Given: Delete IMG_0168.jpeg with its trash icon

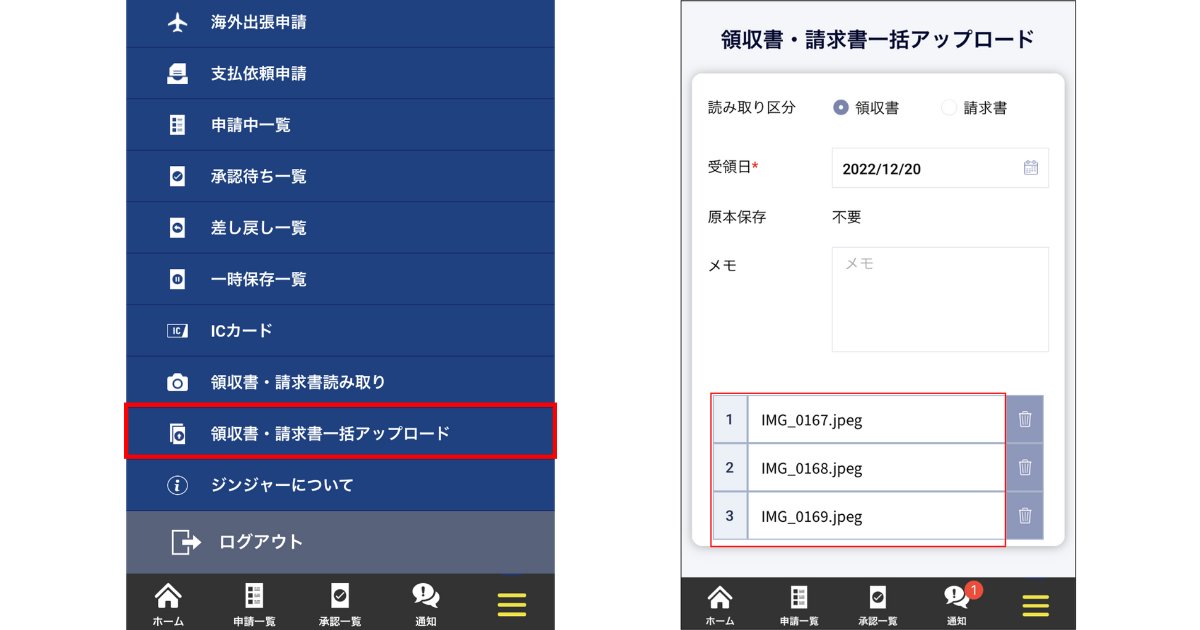Looking at the screenshot, I should [x=1024, y=468].
